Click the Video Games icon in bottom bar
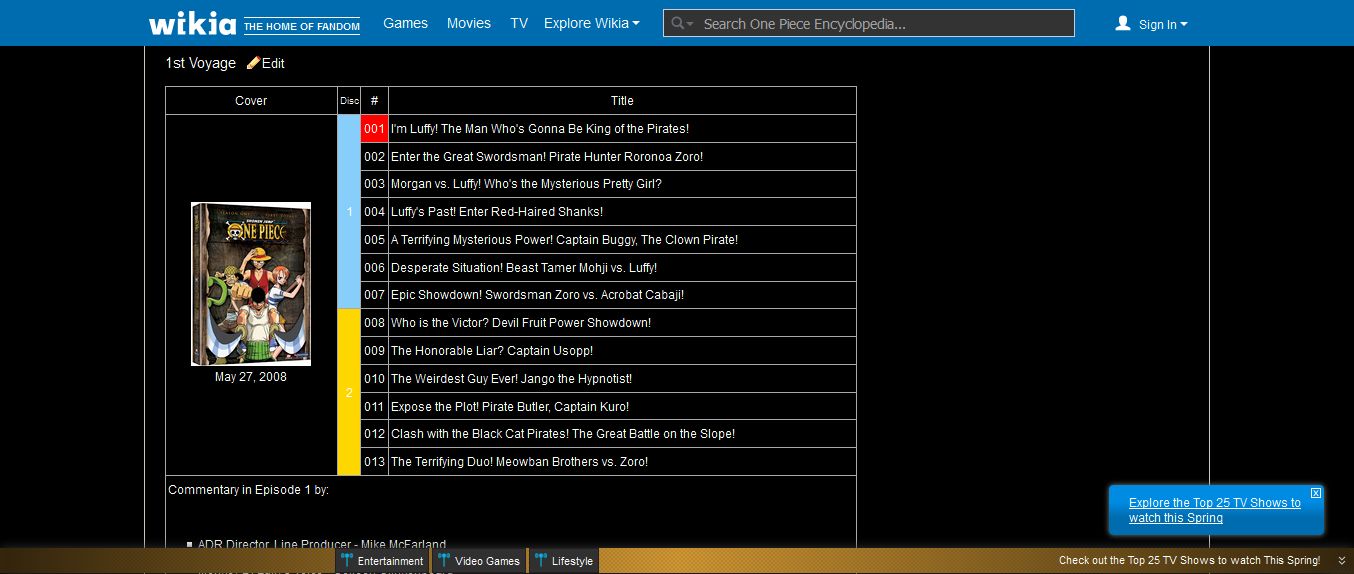Viewport: 1354px width, 574px height. tap(444, 560)
